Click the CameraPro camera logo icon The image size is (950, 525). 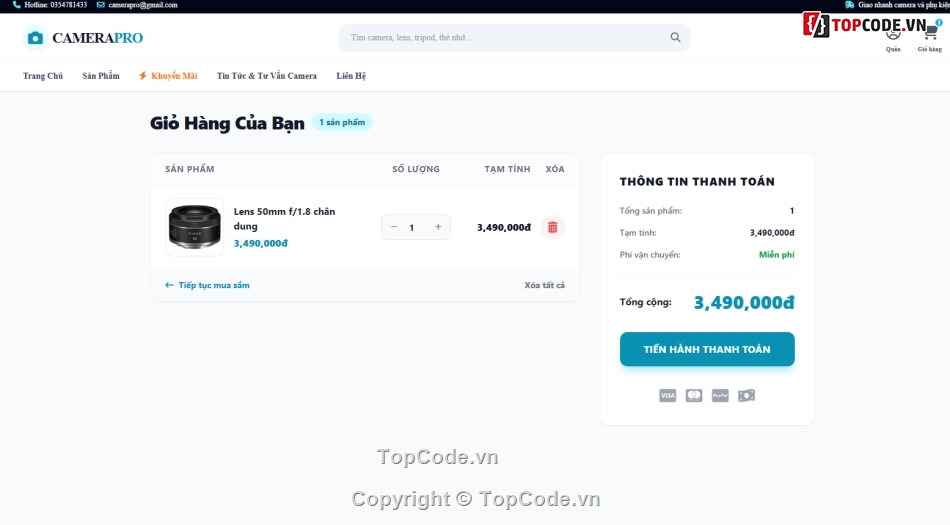[35, 38]
